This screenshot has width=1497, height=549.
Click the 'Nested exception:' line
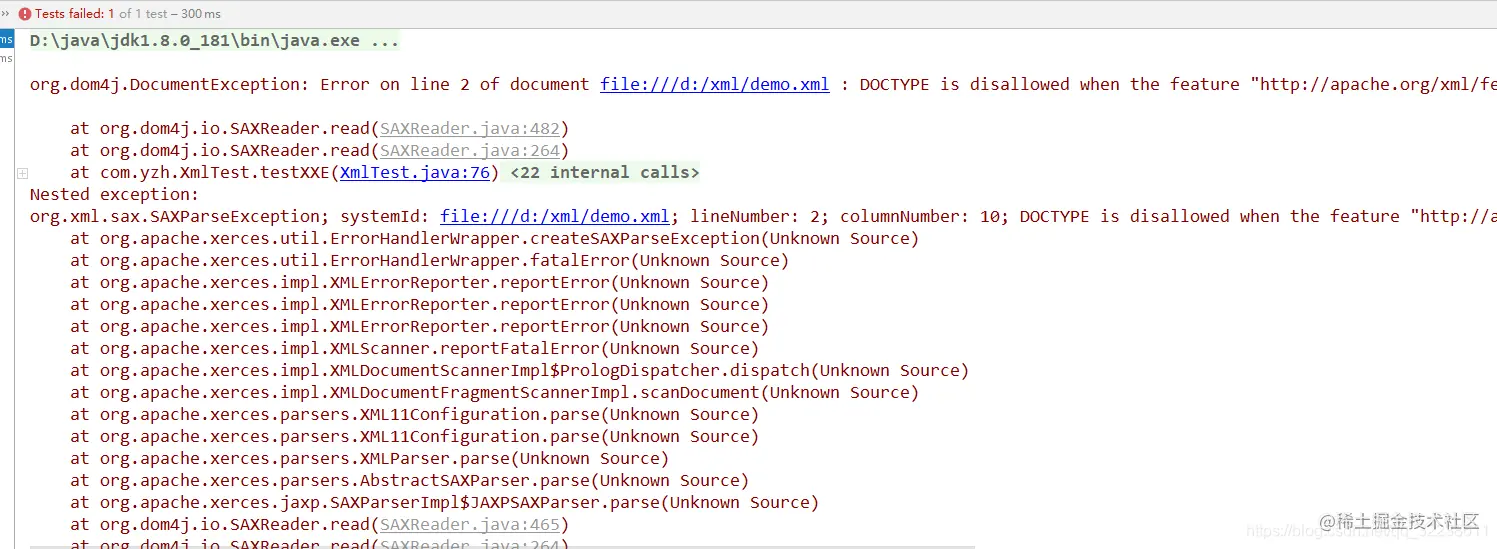(x=115, y=194)
